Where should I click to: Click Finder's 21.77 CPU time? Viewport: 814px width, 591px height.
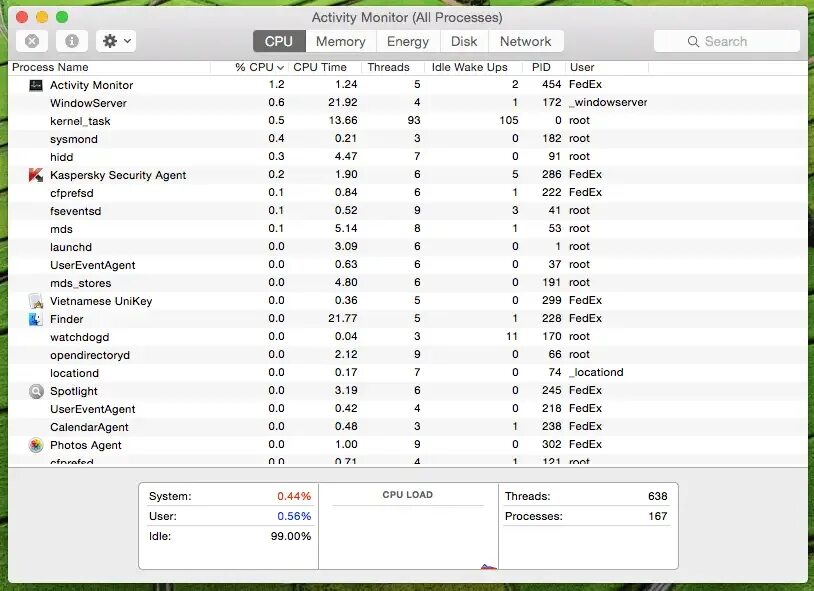pos(343,318)
